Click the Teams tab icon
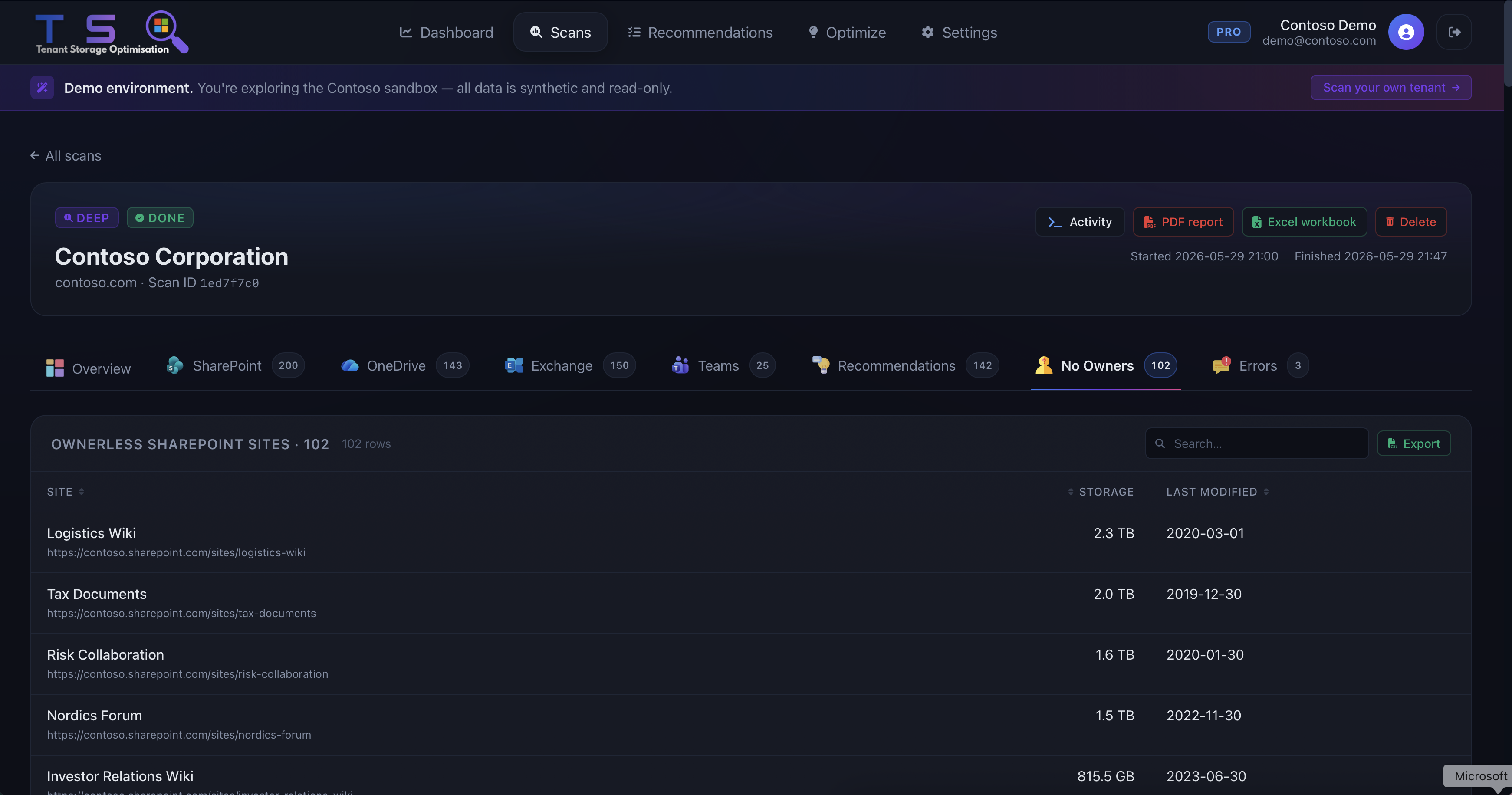Viewport: 1512px width, 795px height. (x=680, y=365)
